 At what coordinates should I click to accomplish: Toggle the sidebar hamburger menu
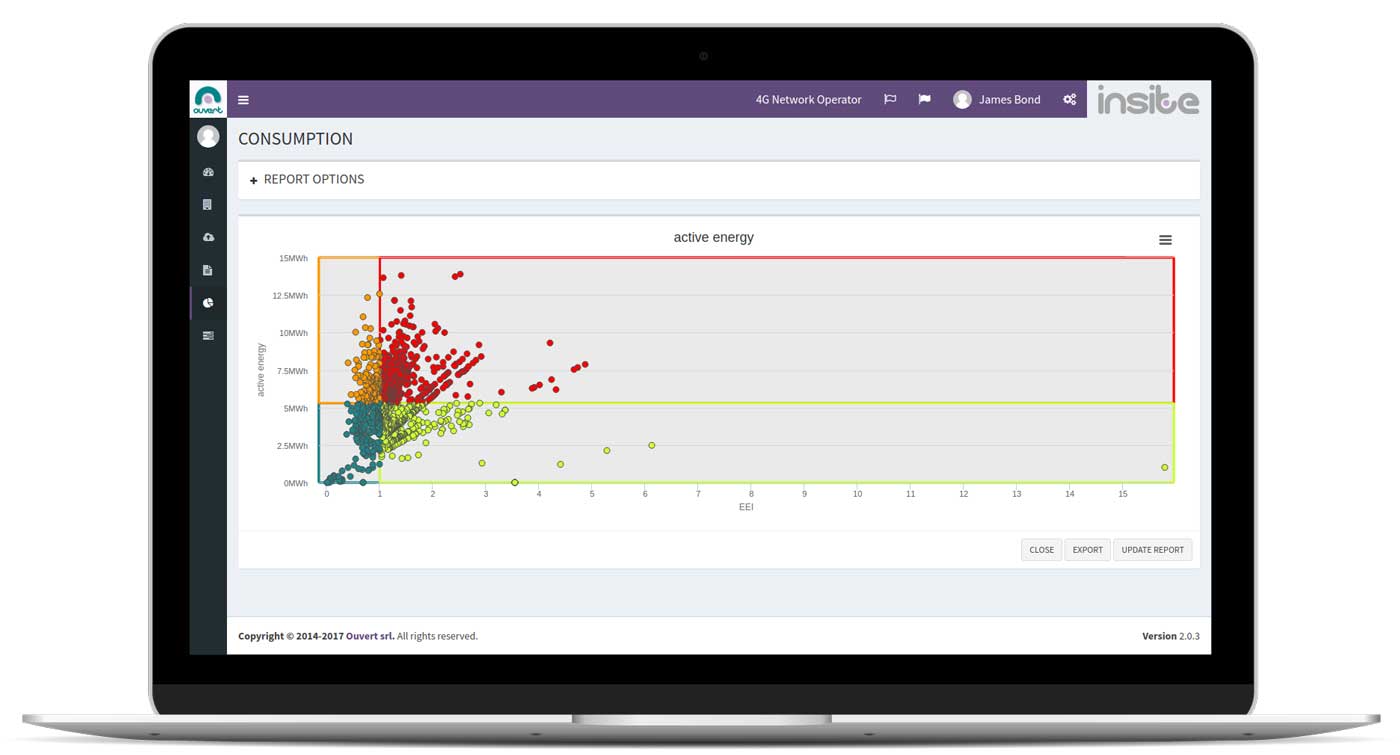coord(243,100)
